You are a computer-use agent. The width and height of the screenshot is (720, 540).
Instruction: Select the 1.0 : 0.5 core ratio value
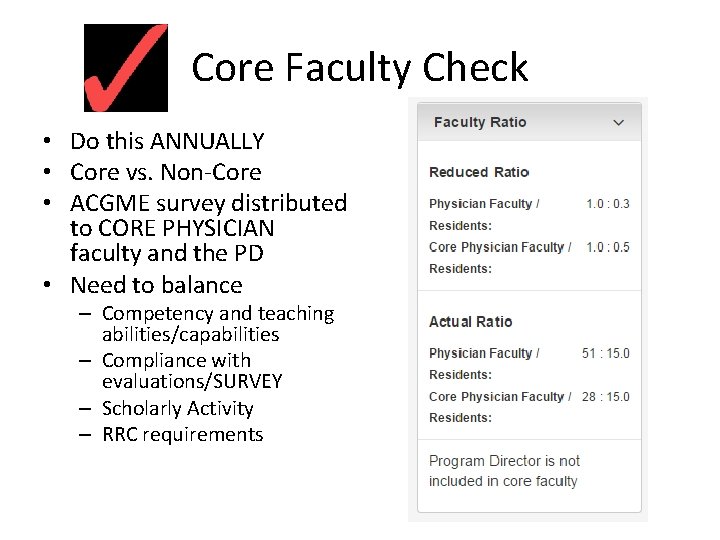(608, 247)
